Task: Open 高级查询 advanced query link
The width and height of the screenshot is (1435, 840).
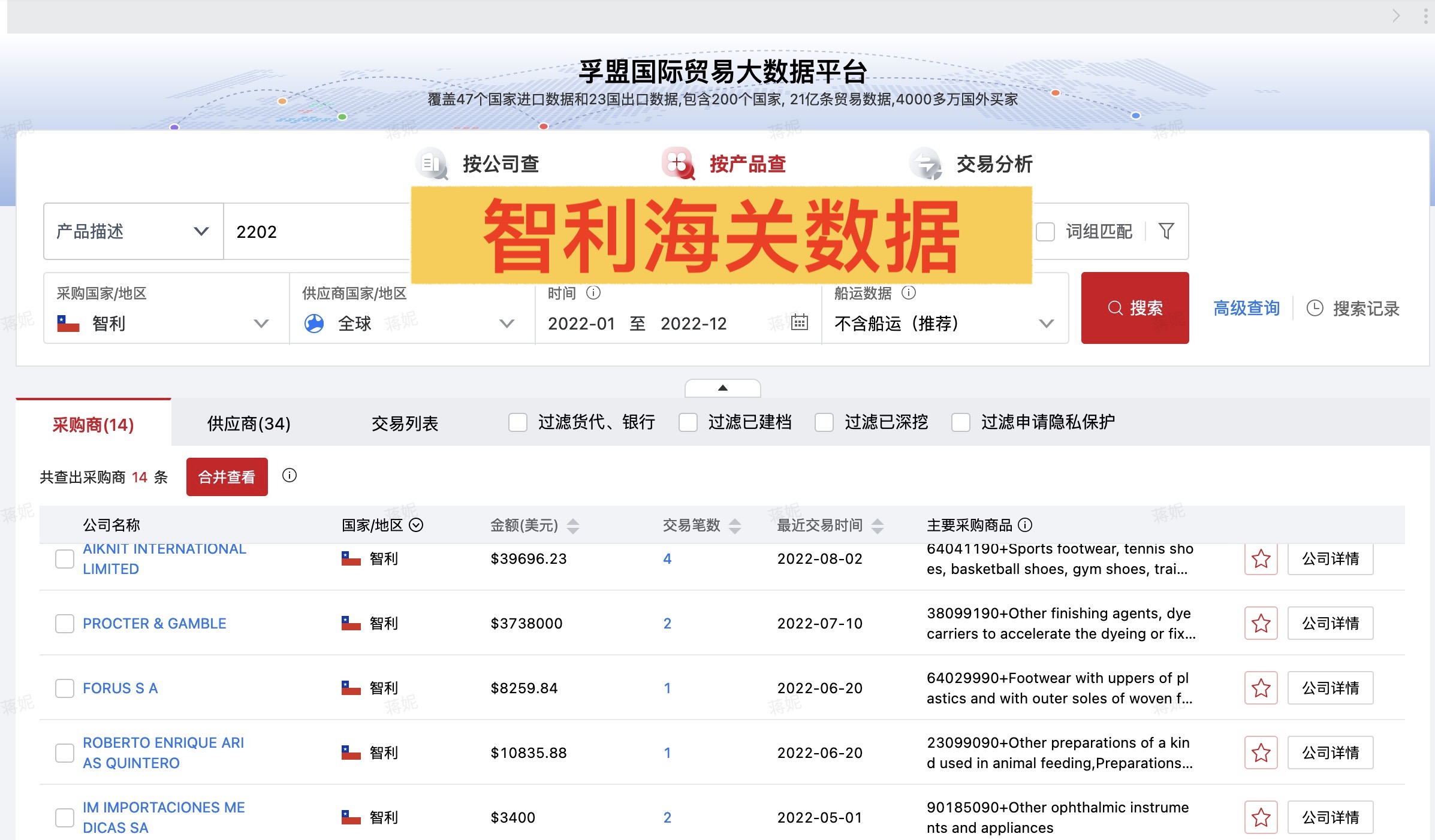Action: (1245, 308)
